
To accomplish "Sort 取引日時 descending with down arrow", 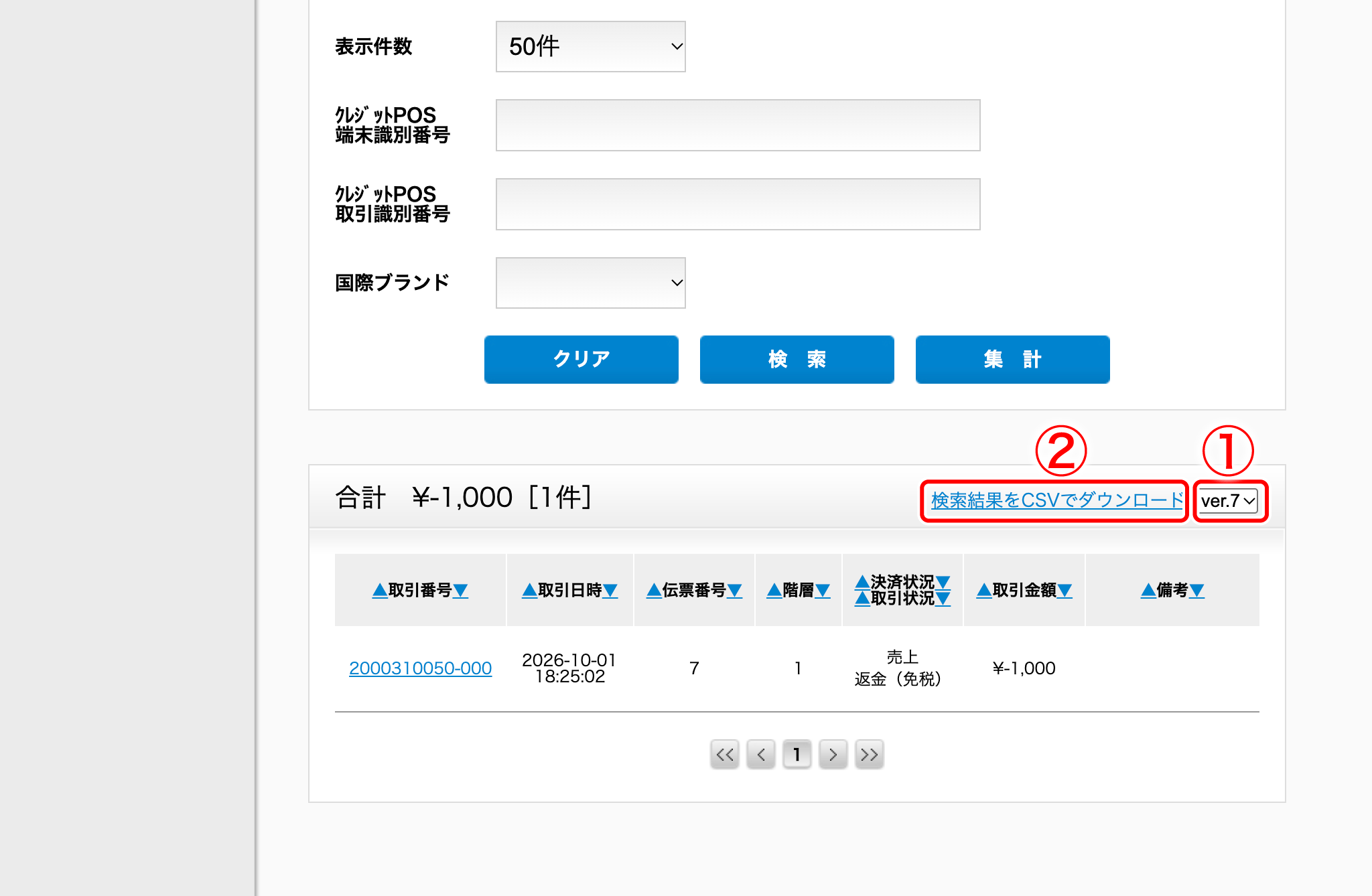I will (x=610, y=590).
